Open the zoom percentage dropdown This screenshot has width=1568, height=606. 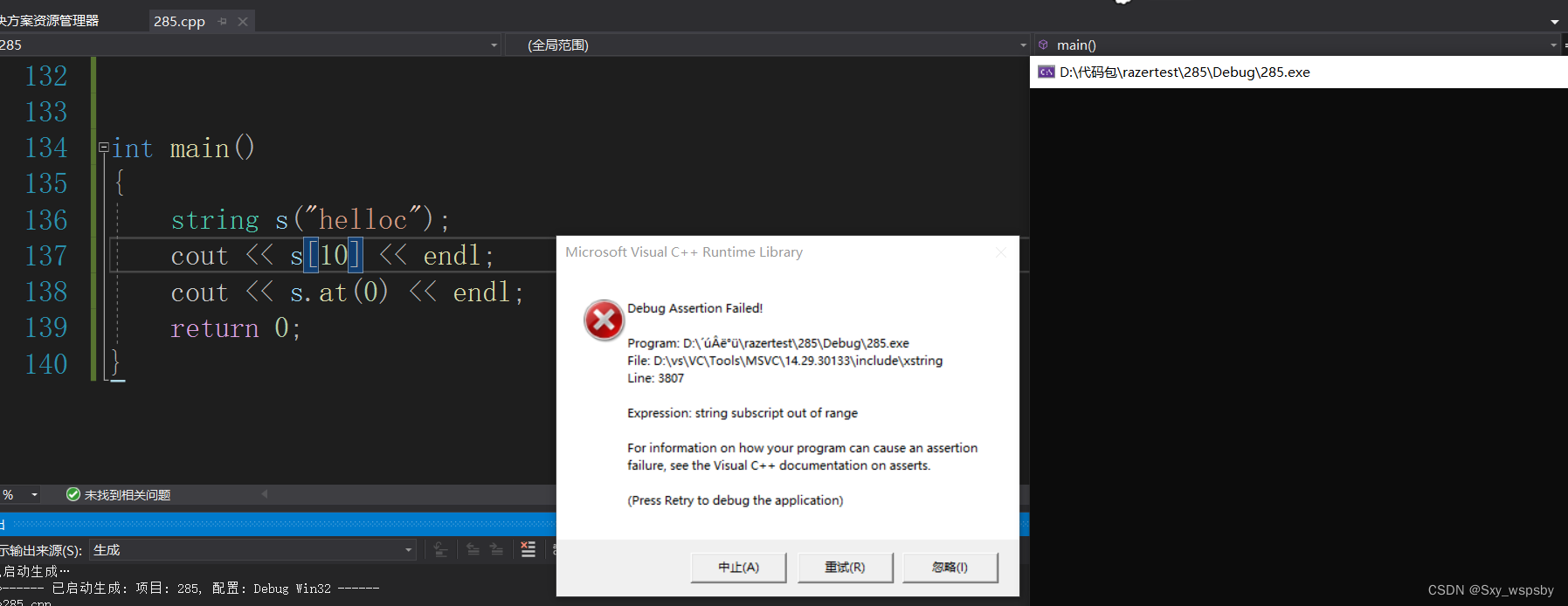pyautogui.click(x=34, y=495)
